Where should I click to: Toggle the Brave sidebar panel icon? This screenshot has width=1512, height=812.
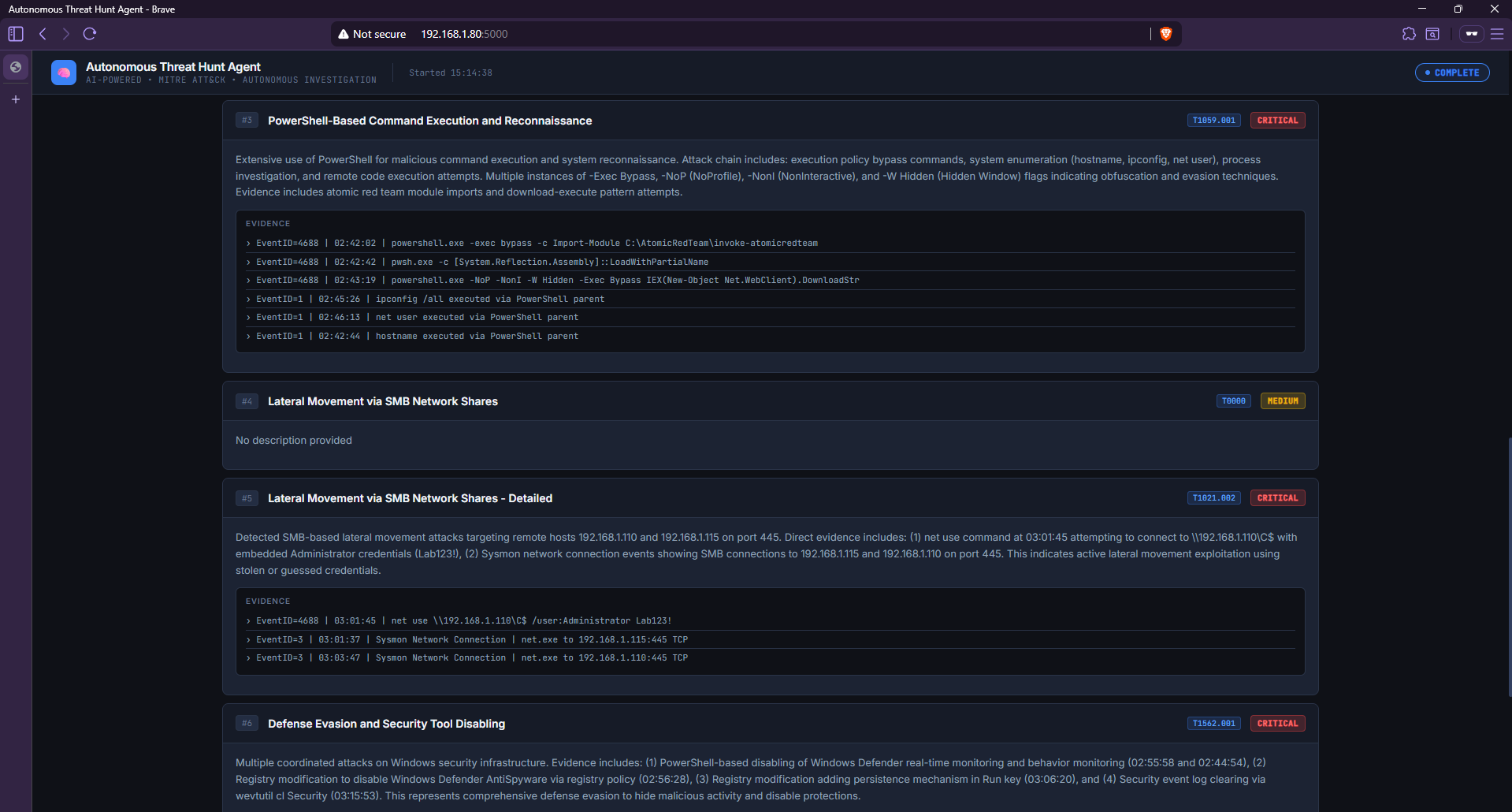(16, 34)
